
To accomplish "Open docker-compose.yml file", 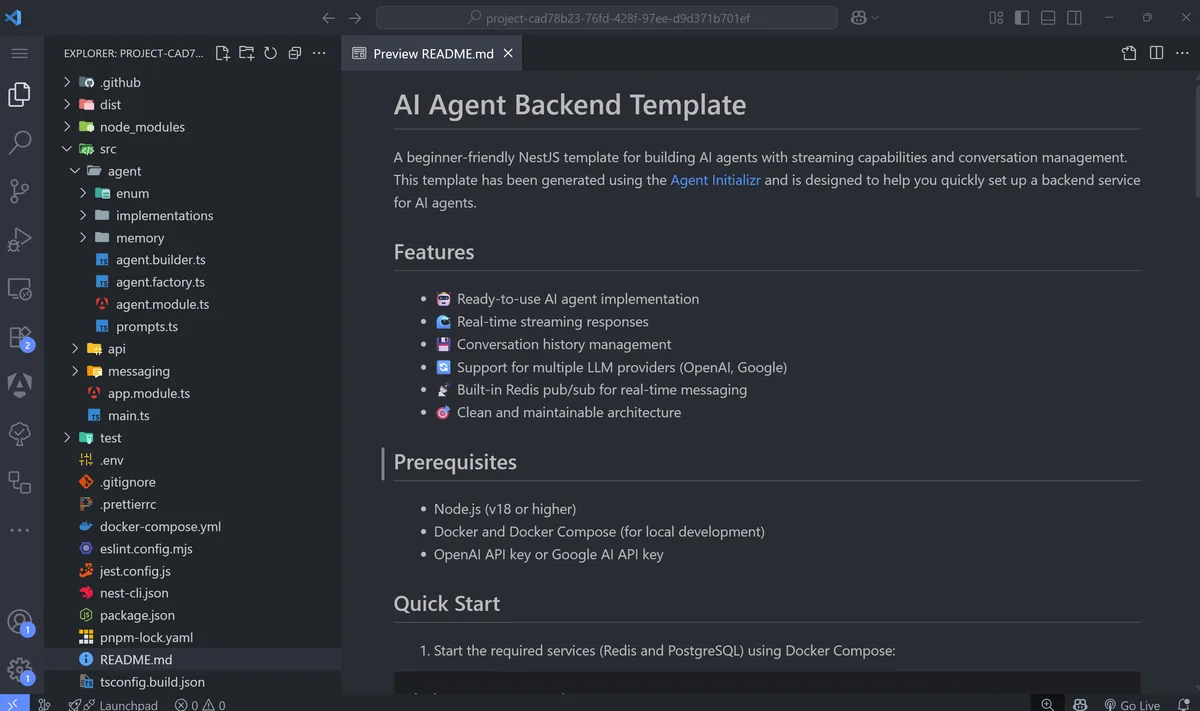I will 160,526.
